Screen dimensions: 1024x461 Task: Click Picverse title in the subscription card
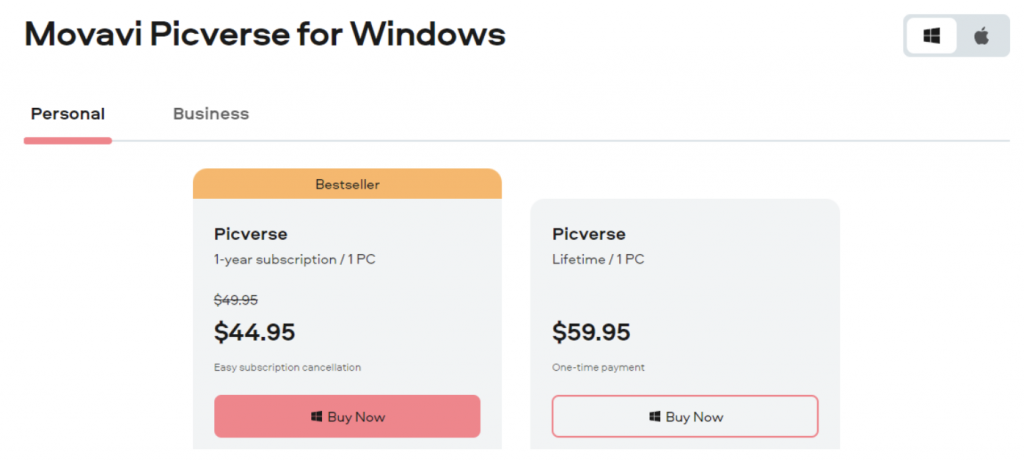250,234
